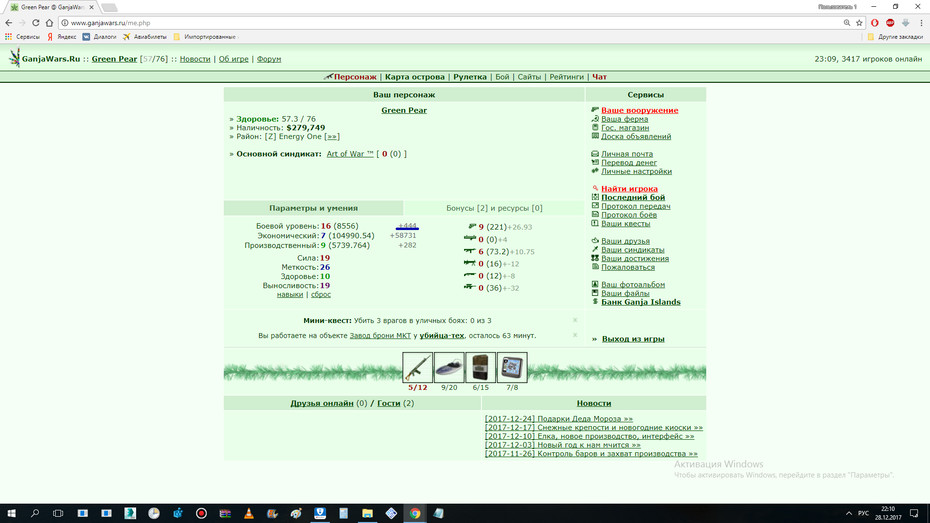The height and width of the screenshot is (523, 930).
Task: Close the Green Pear GanjaWars tab
Action: 91,7
